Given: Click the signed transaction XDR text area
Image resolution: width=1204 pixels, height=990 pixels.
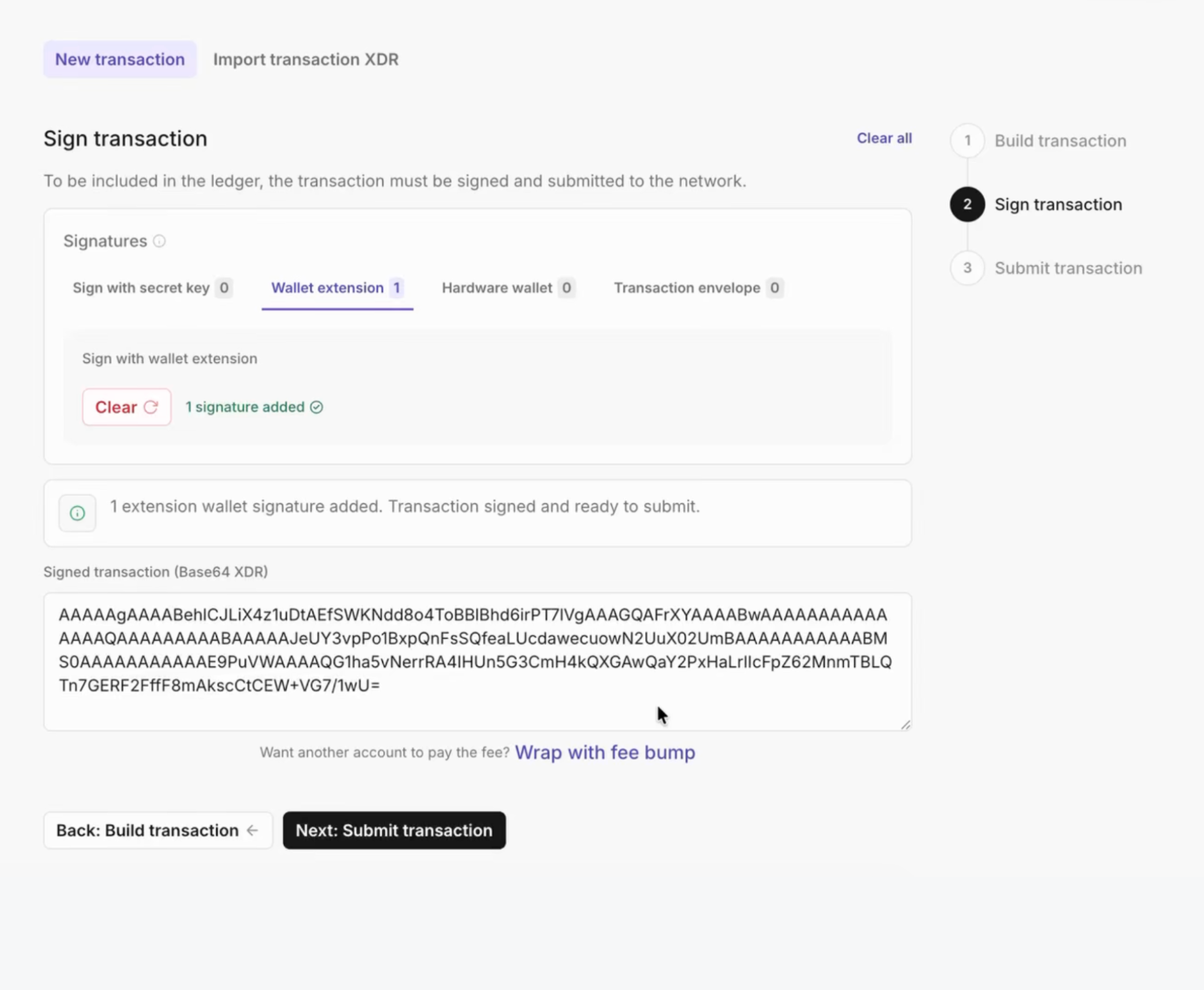Looking at the screenshot, I should click(476, 660).
